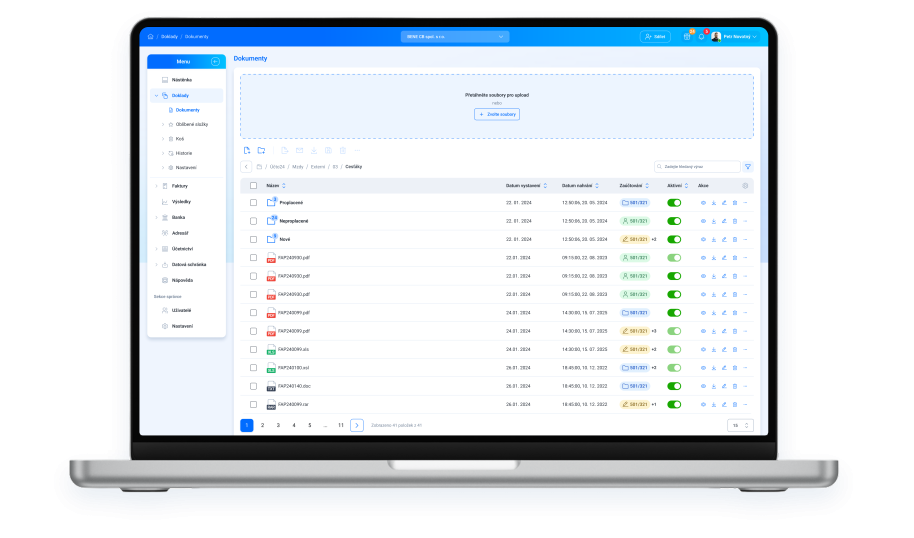
Task: Click the Zvolte soubory button
Action: (497, 114)
